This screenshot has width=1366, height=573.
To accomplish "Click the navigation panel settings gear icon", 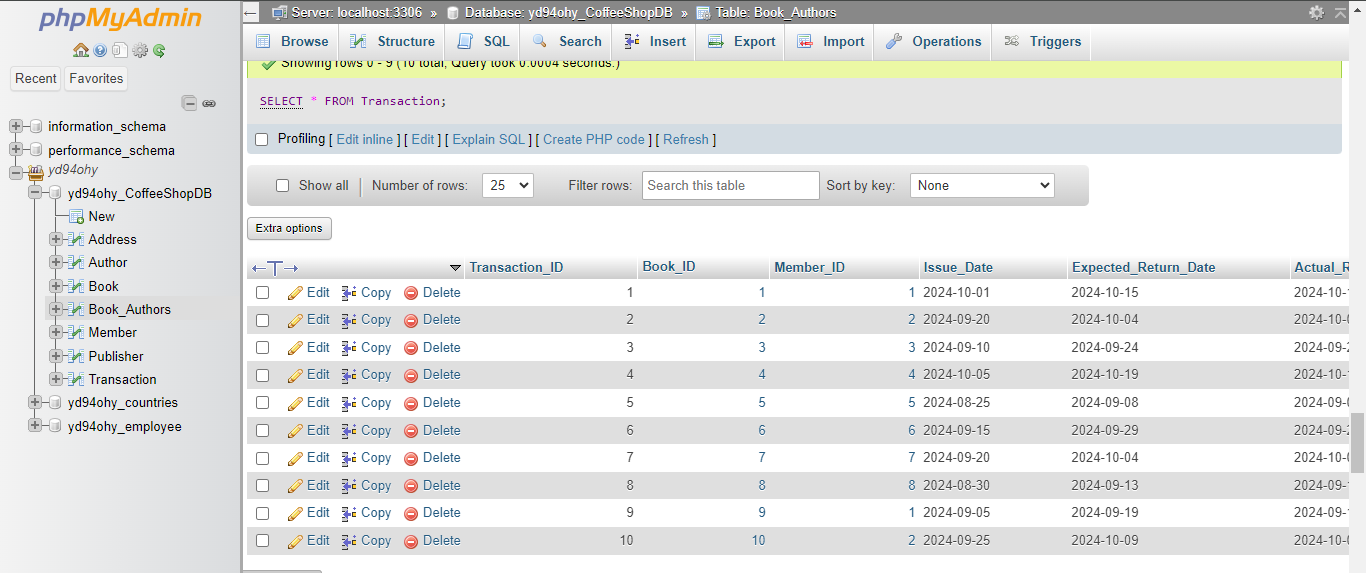I will tap(140, 50).
